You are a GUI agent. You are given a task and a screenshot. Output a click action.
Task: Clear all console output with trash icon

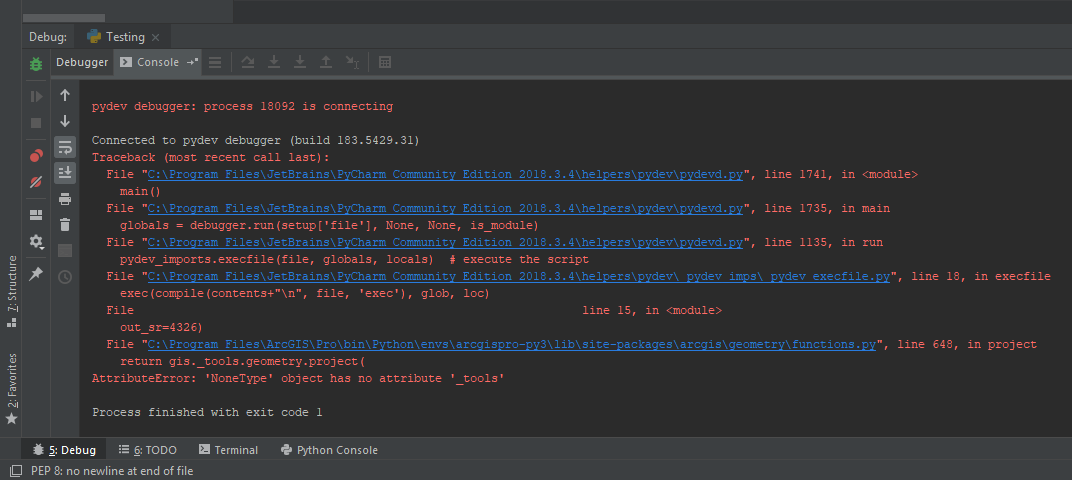pos(65,224)
